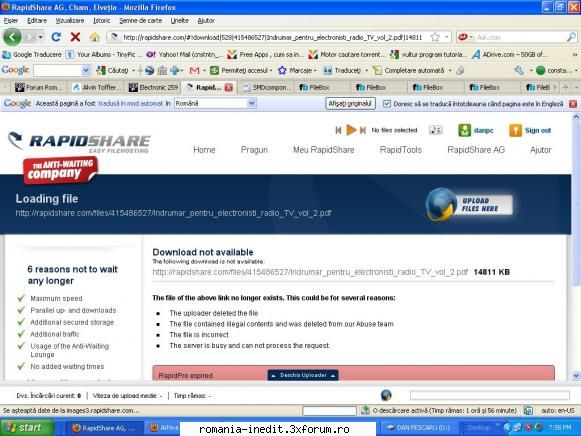Screen dimensions: 581x436
Task: Open downloads icon in Firefox status bar
Action: tap(365, 410)
